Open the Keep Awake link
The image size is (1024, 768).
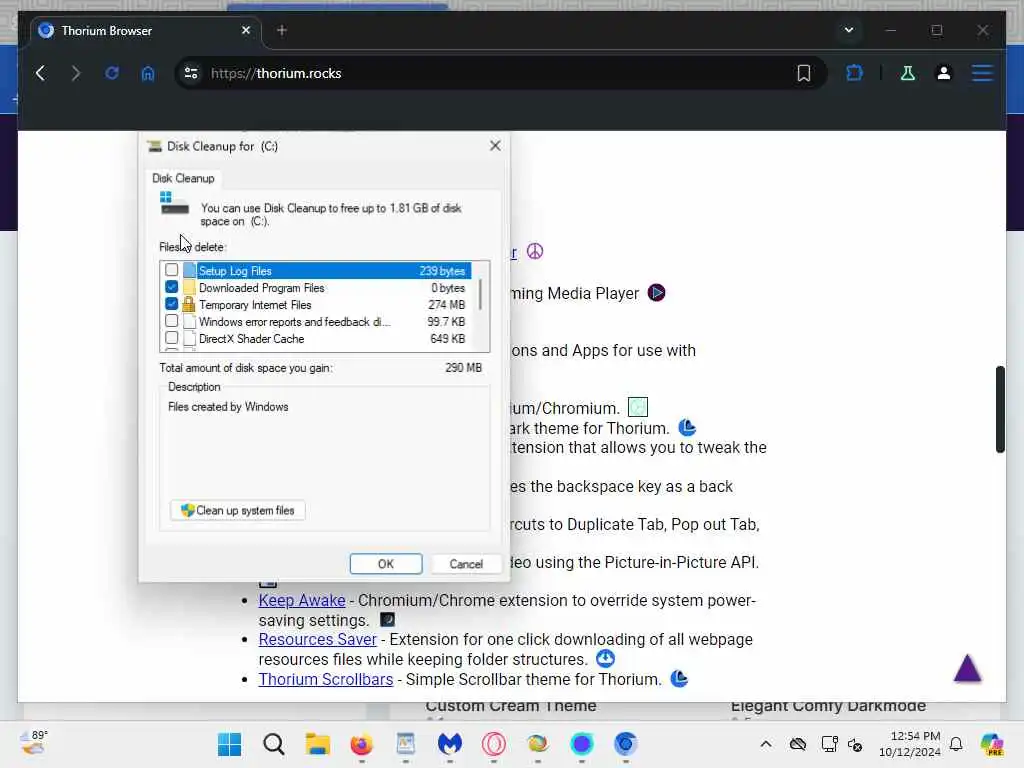[x=302, y=600]
